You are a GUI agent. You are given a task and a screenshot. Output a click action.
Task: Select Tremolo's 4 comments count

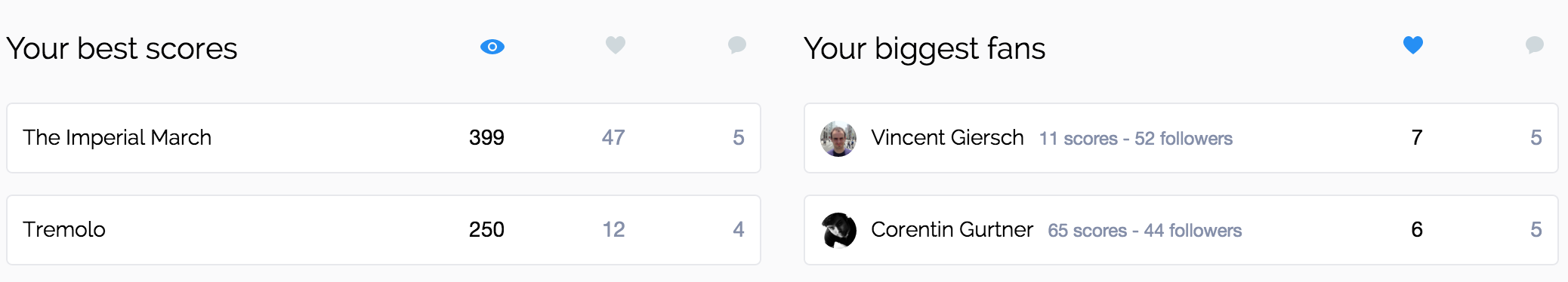coord(739,230)
